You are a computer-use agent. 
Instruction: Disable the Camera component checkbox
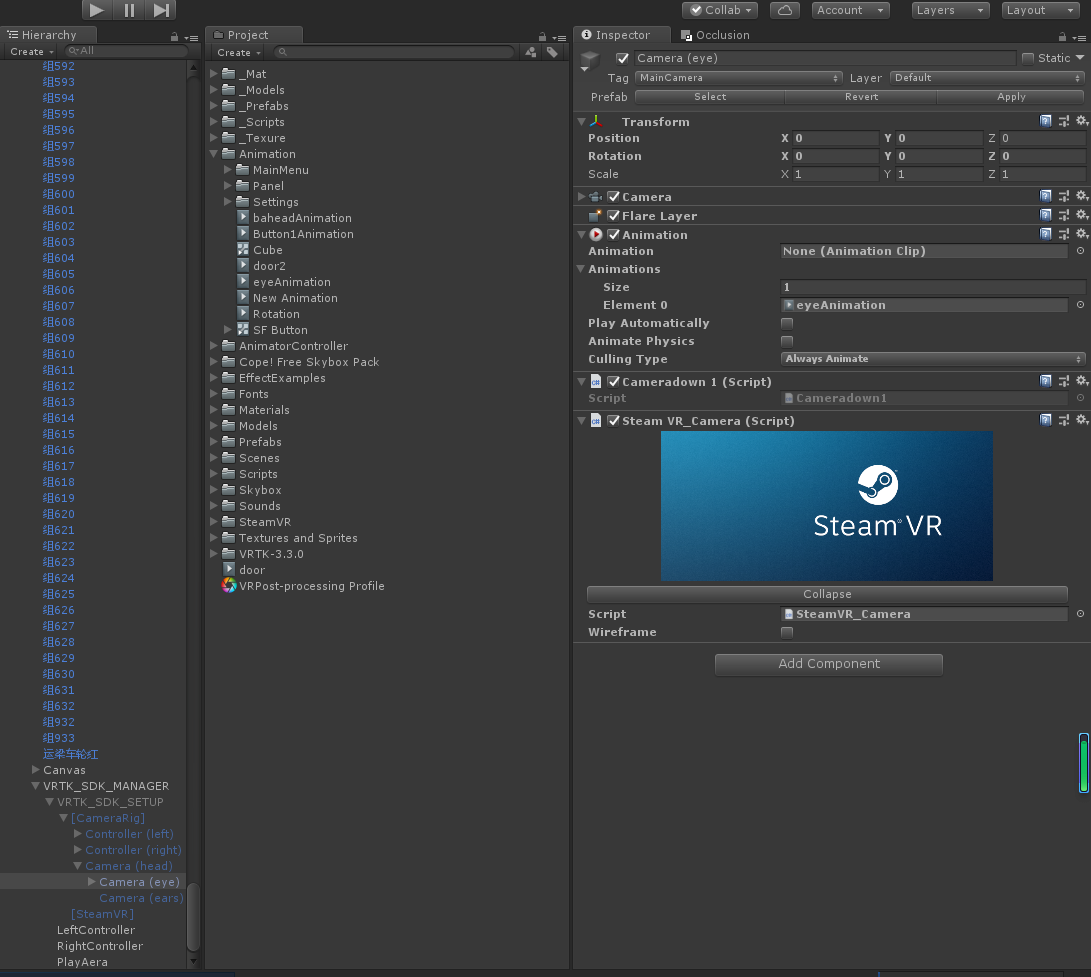[x=613, y=197]
